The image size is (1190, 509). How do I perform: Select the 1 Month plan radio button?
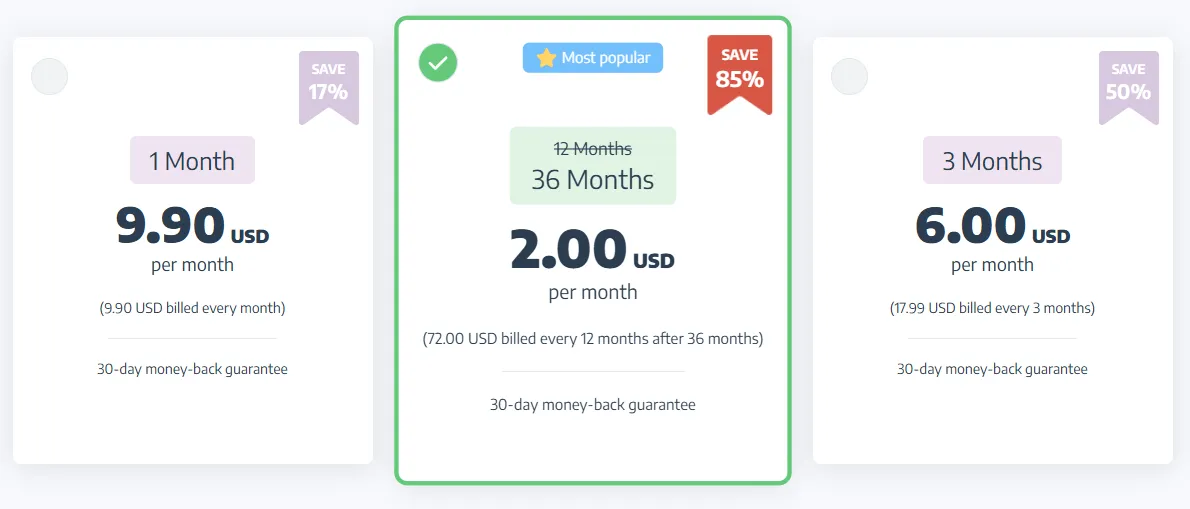click(x=50, y=77)
